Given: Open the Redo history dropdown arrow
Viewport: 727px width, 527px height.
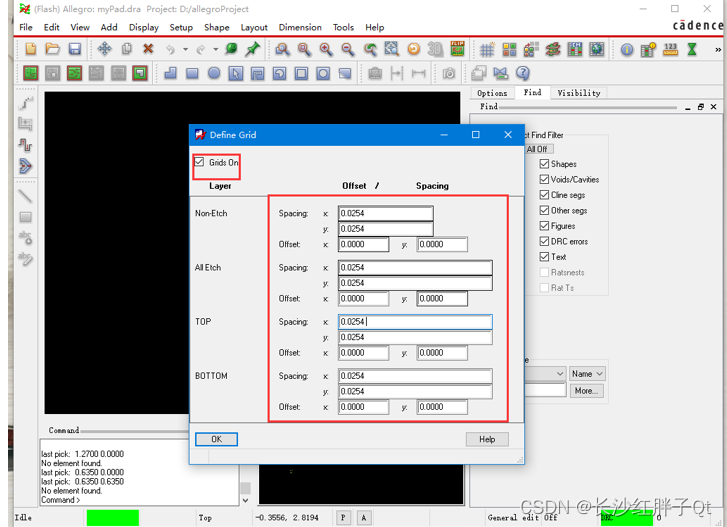Looking at the screenshot, I should (216, 49).
